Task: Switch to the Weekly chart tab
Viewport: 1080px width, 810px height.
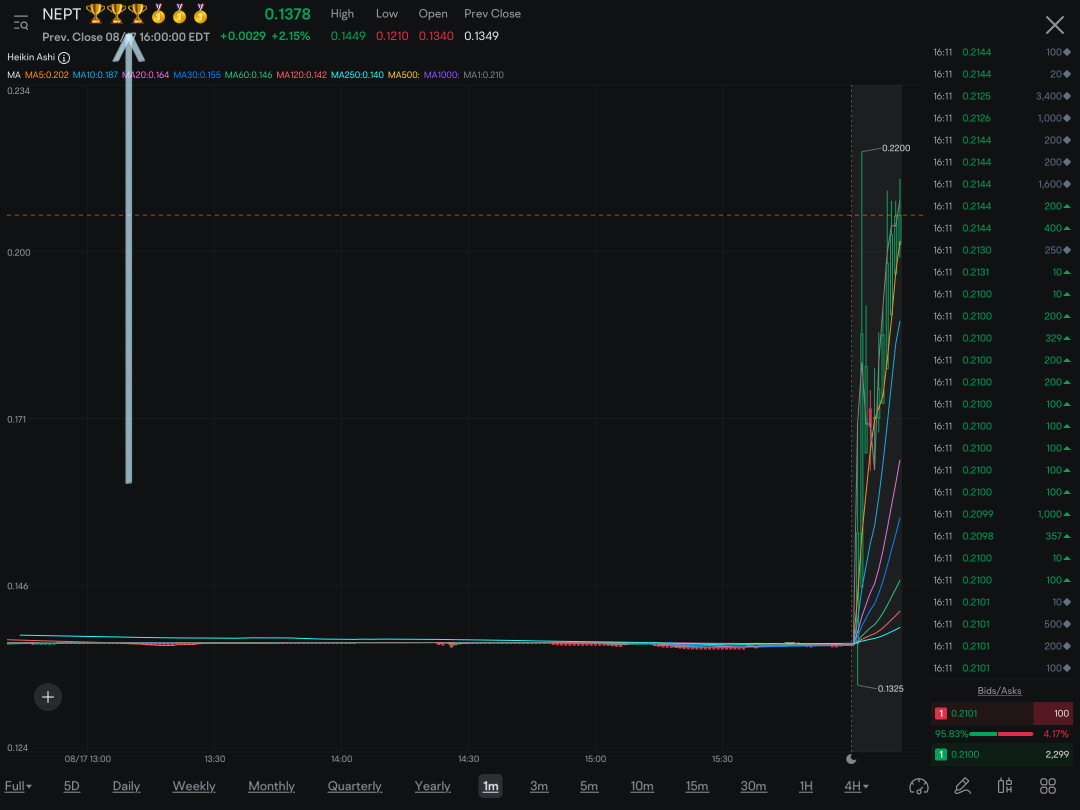Action: click(x=194, y=786)
